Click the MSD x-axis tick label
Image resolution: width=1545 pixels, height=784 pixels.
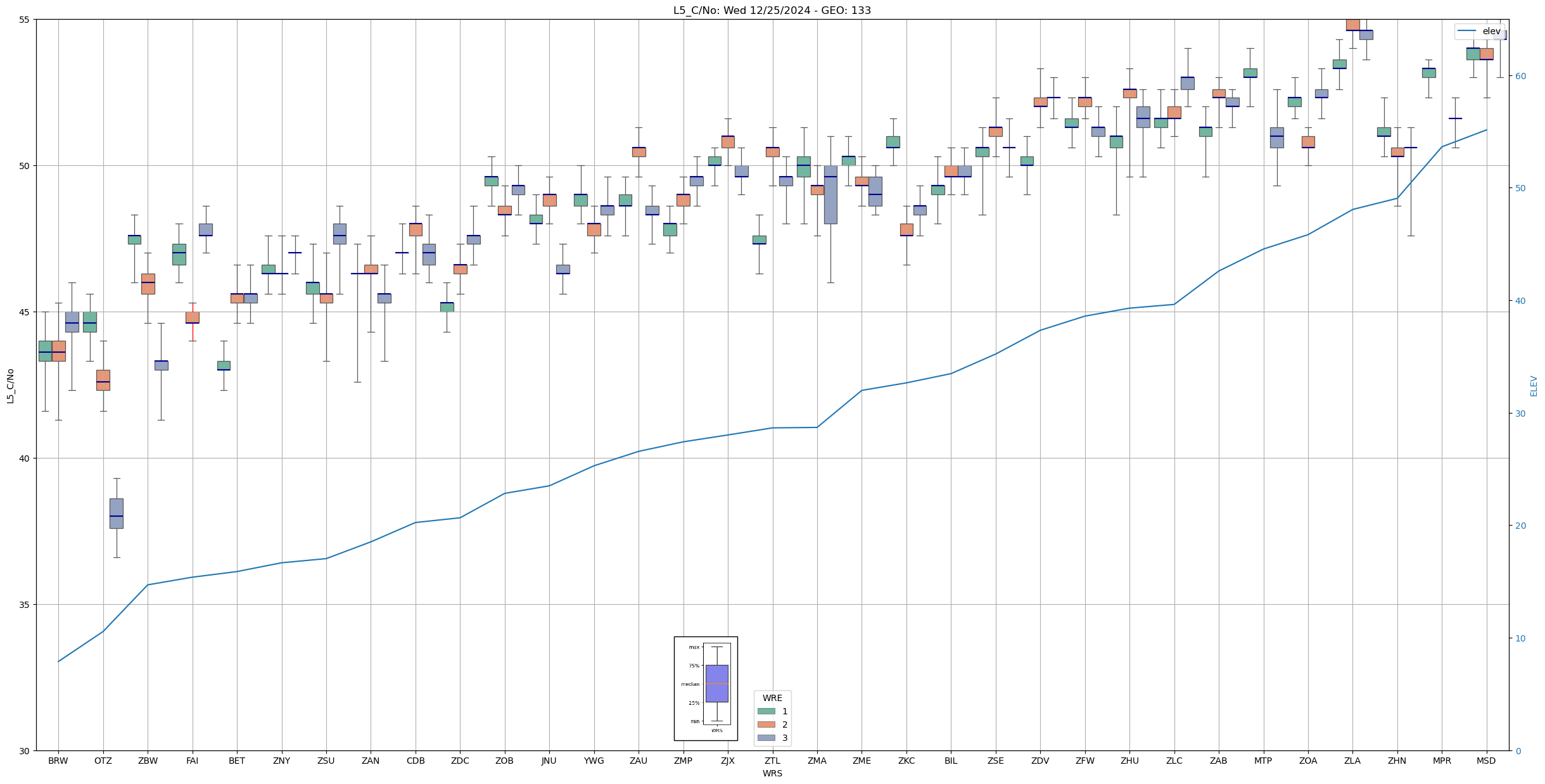[x=1486, y=761]
